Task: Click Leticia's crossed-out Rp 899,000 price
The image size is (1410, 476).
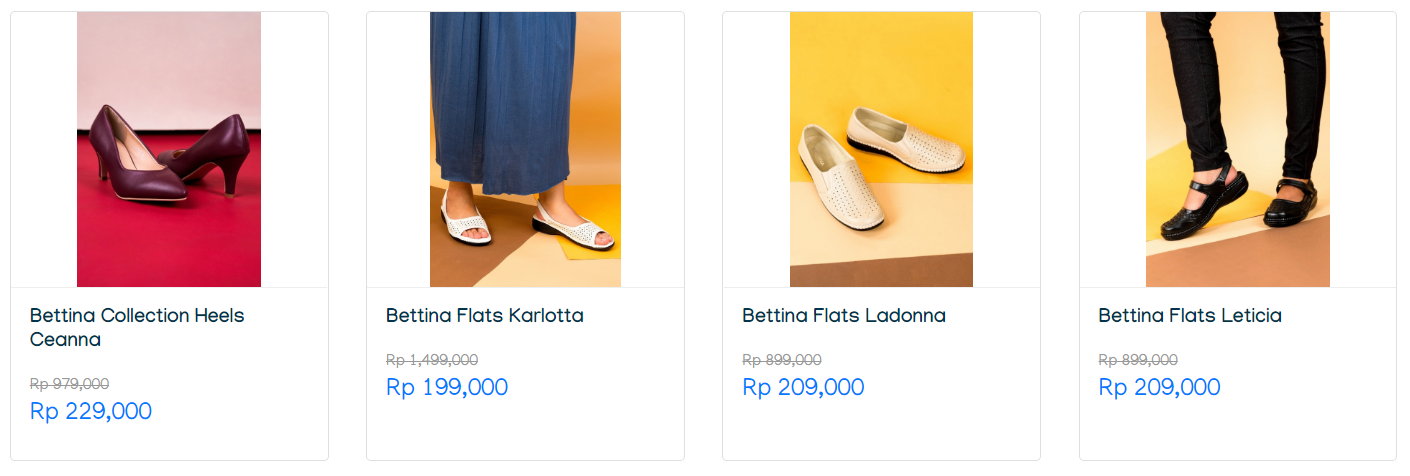Action: [x=1138, y=360]
